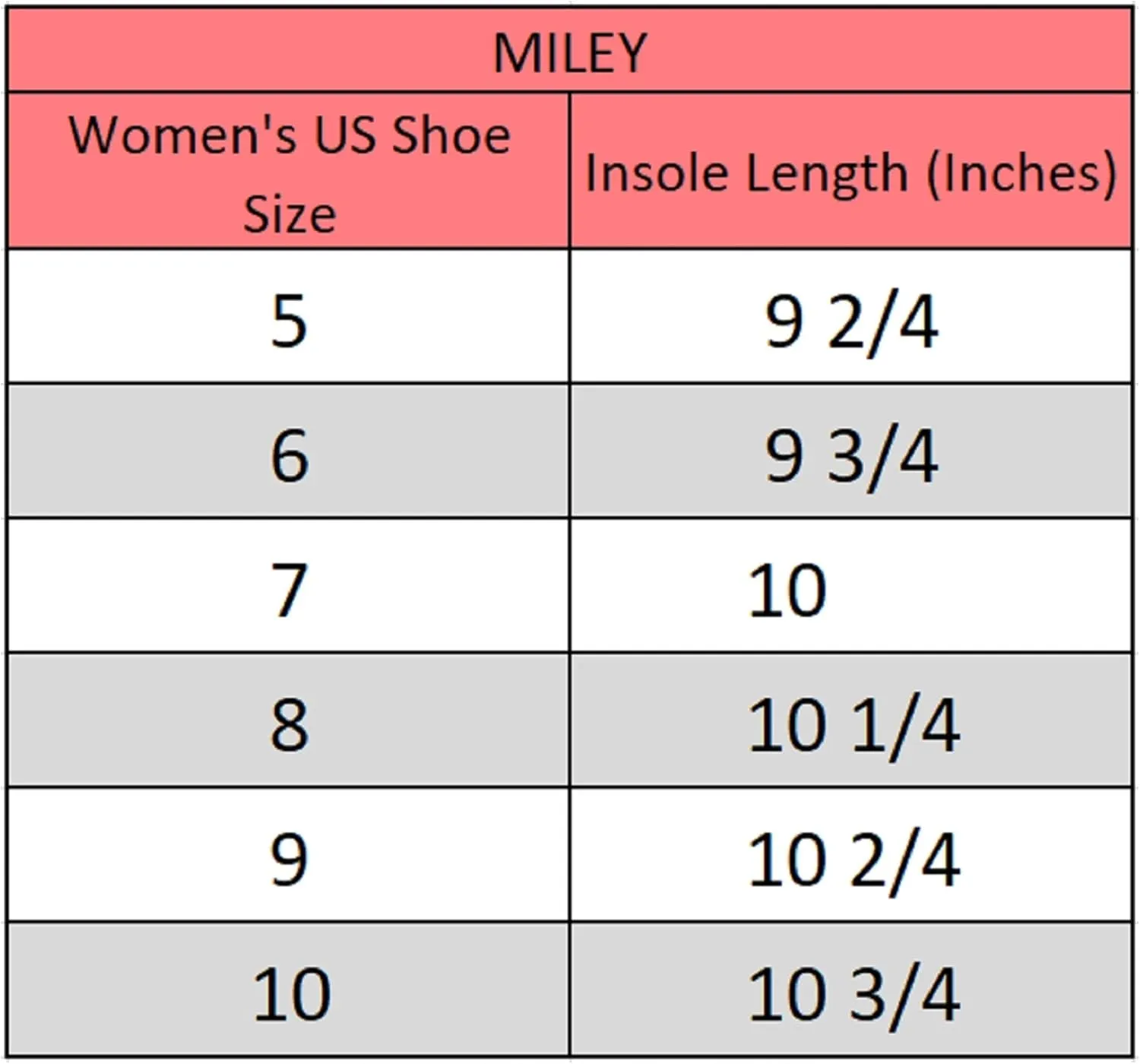Click the word Women's in the header
The width and height of the screenshot is (1140, 1064).
coord(182,134)
